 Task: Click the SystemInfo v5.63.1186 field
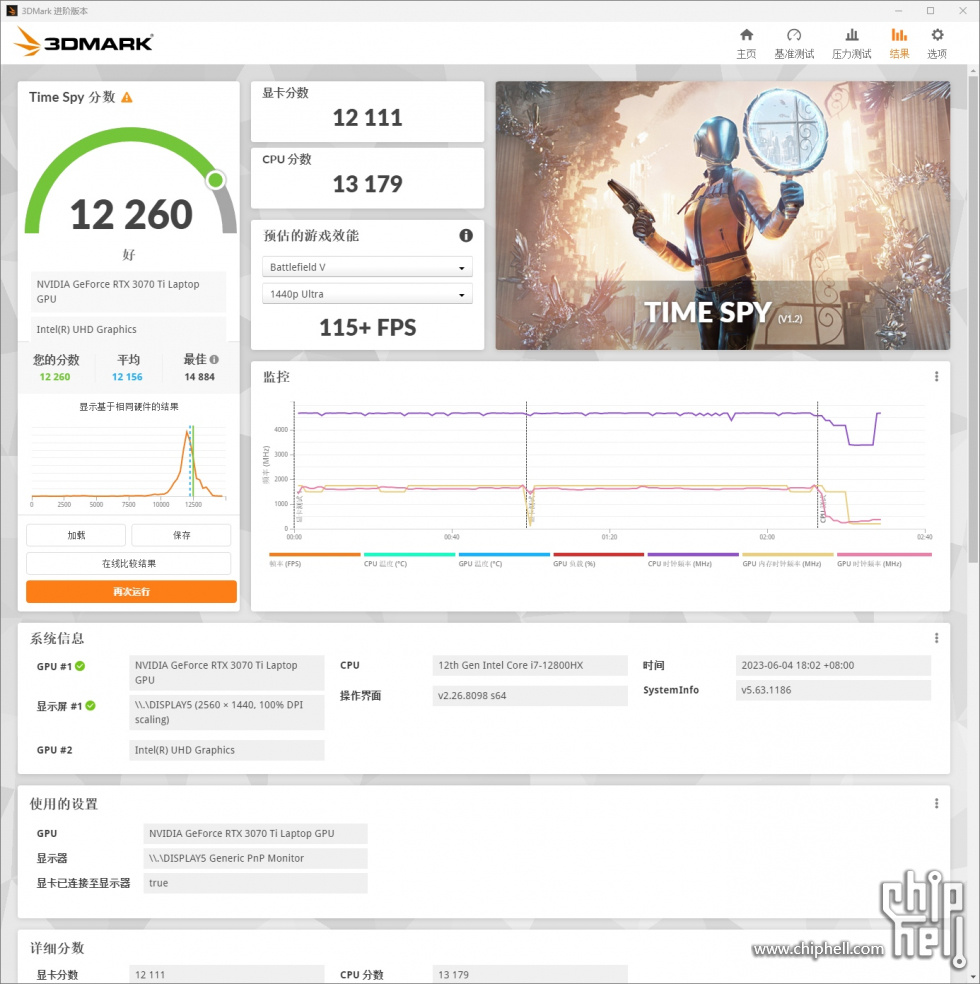click(x=833, y=690)
